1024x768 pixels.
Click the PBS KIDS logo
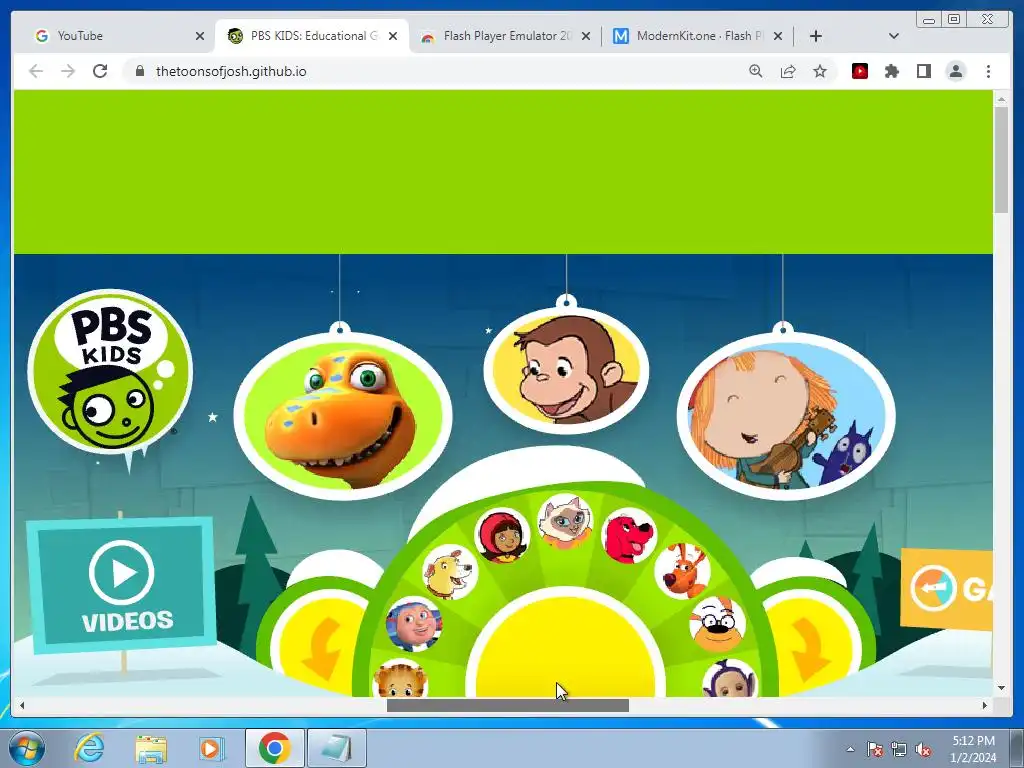coord(110,371)
